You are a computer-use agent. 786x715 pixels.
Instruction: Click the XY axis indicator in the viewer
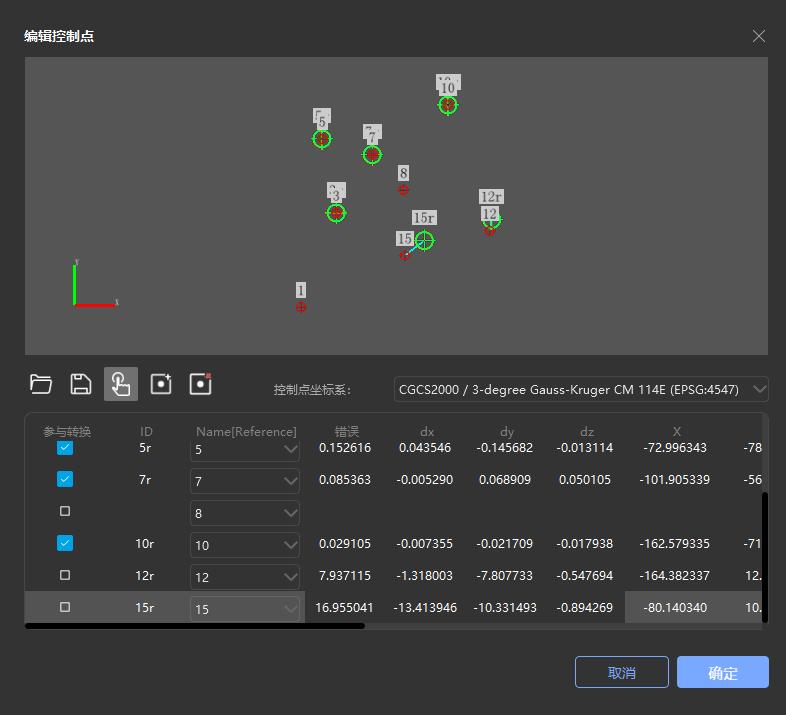point(94,283)
